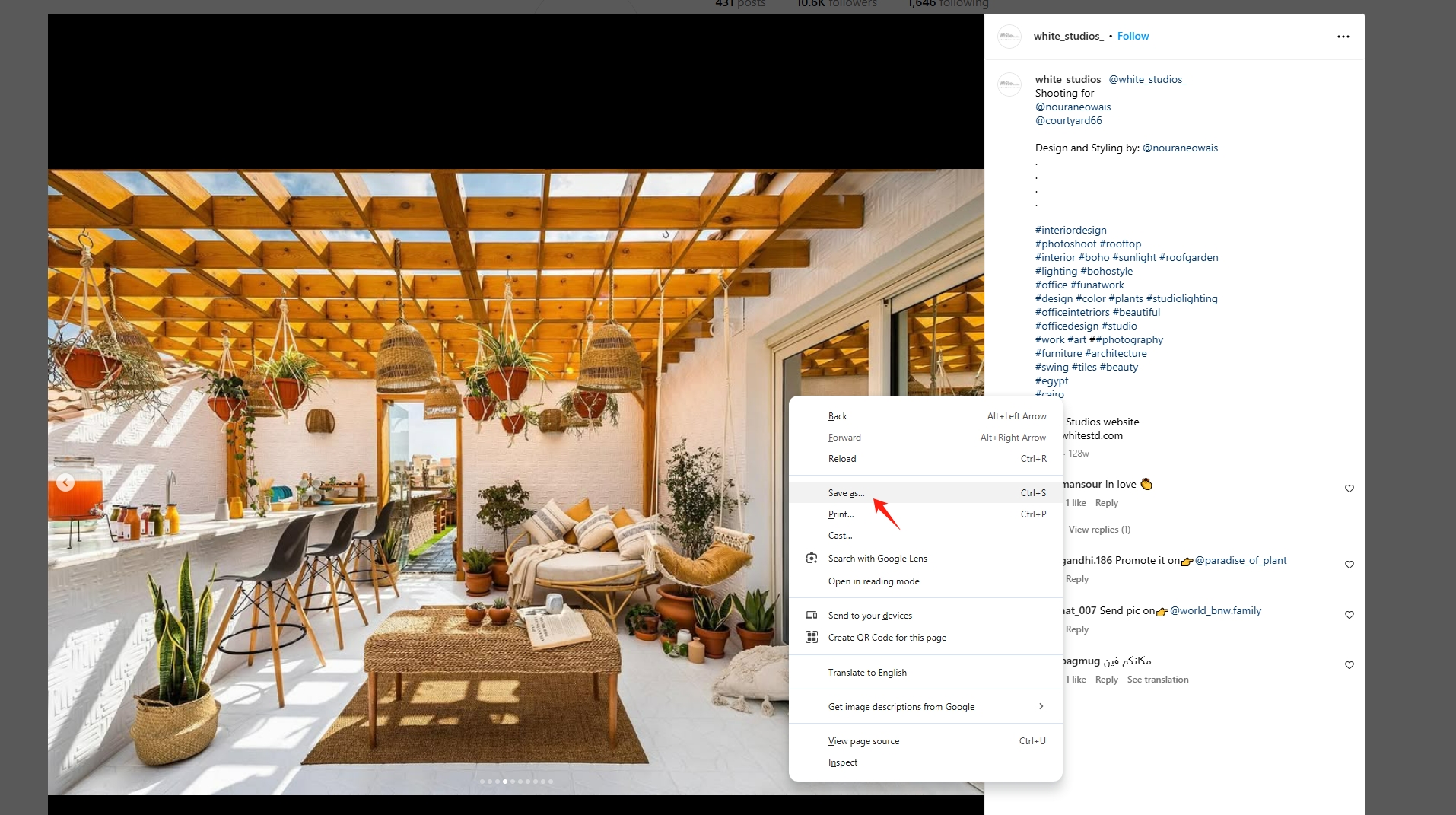Open the @world_bnw.family mention
This screenshot has height=815, width=1456.
1215,610
